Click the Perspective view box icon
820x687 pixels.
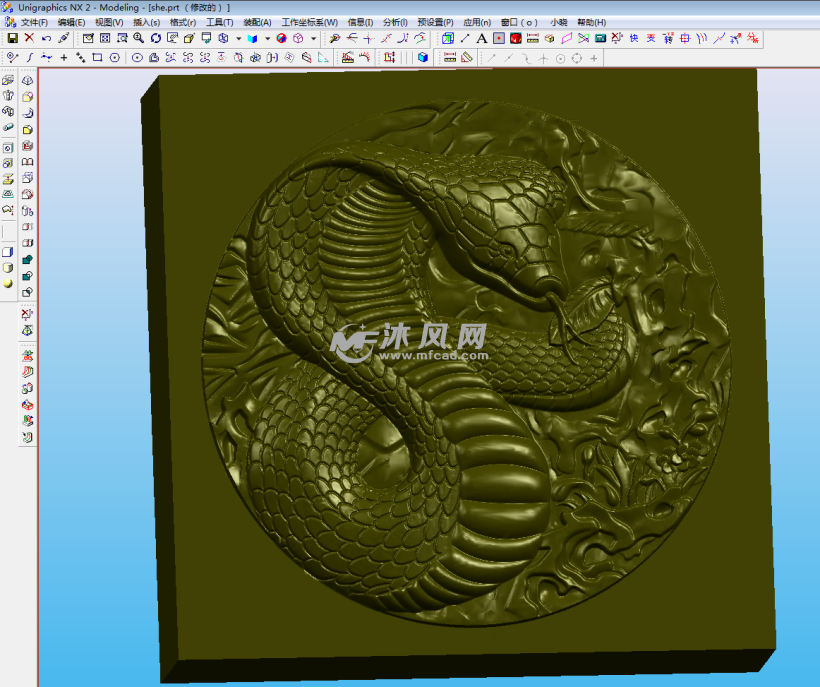click(189, 38)
